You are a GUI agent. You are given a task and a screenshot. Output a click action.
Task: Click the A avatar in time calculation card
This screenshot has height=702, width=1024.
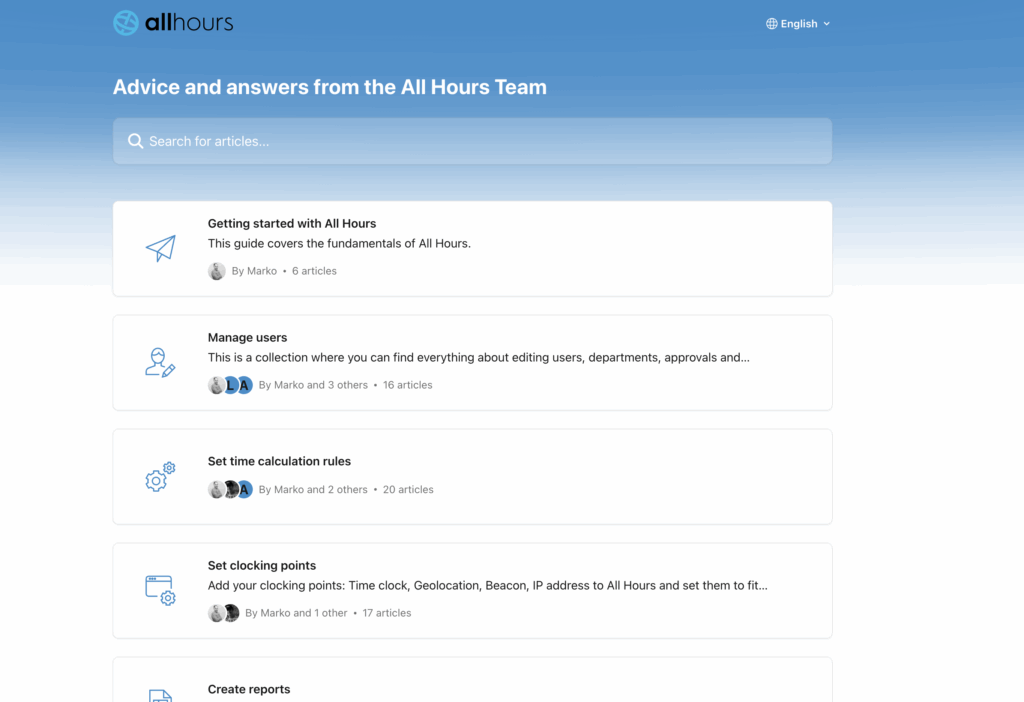click(x=244, y=489)
